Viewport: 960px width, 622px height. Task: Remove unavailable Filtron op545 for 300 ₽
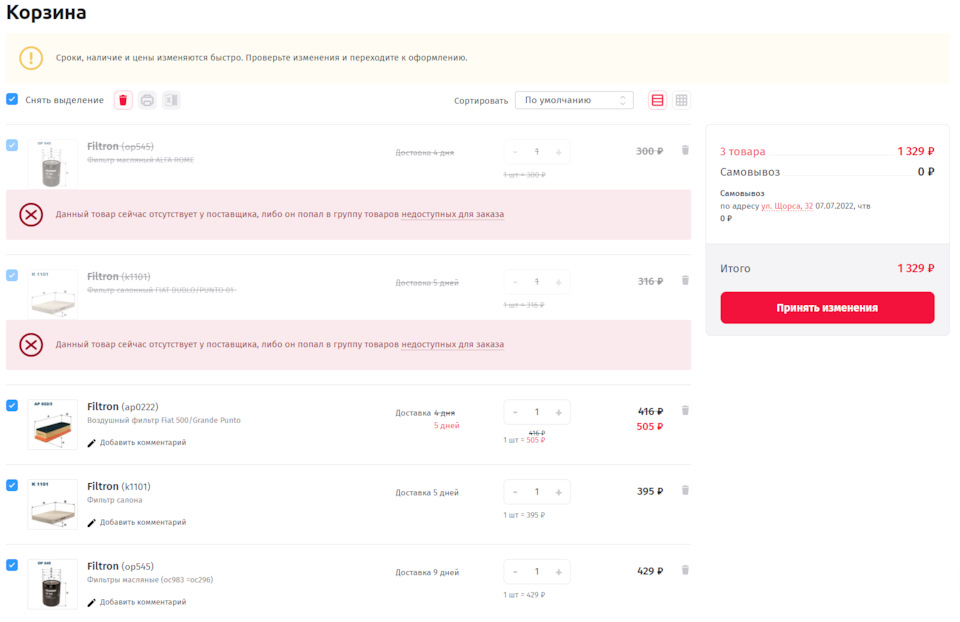[x=685, y=151]
